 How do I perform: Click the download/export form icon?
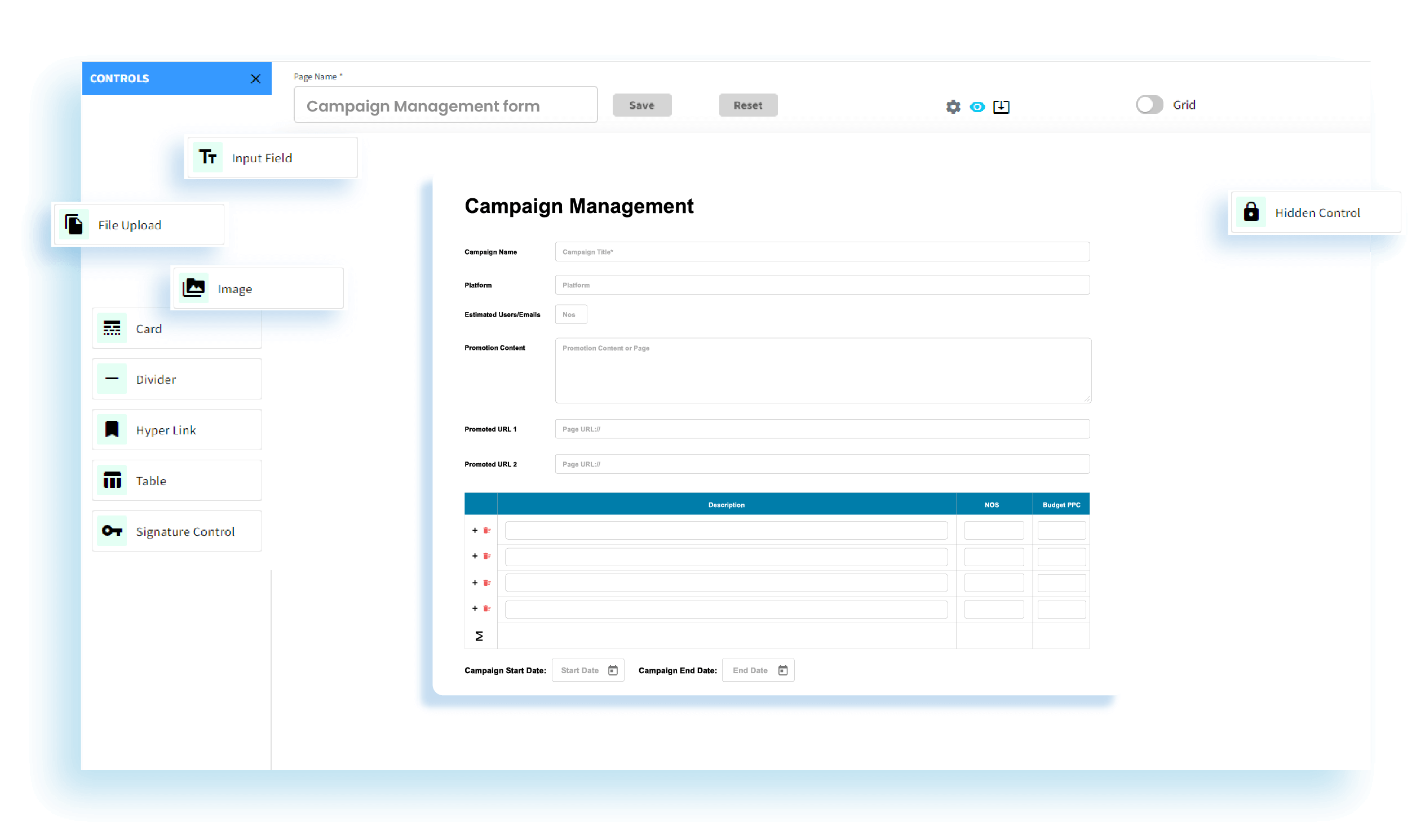tap(1001, 106)
